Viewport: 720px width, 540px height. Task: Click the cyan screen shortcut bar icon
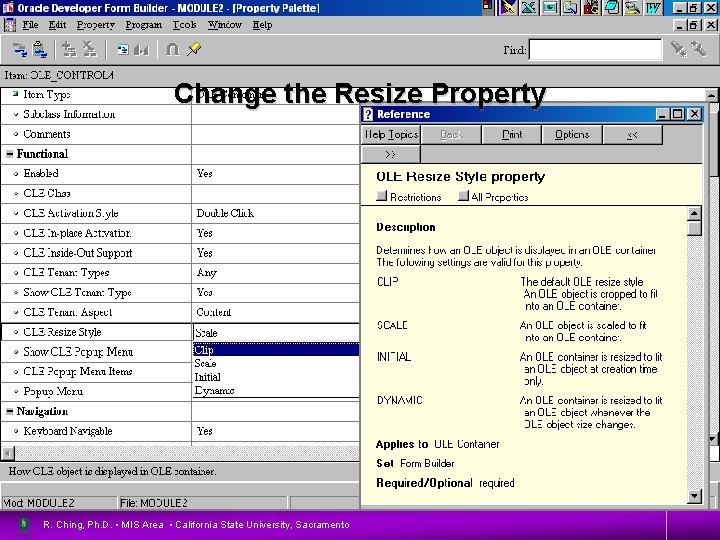tap(550, 7)
